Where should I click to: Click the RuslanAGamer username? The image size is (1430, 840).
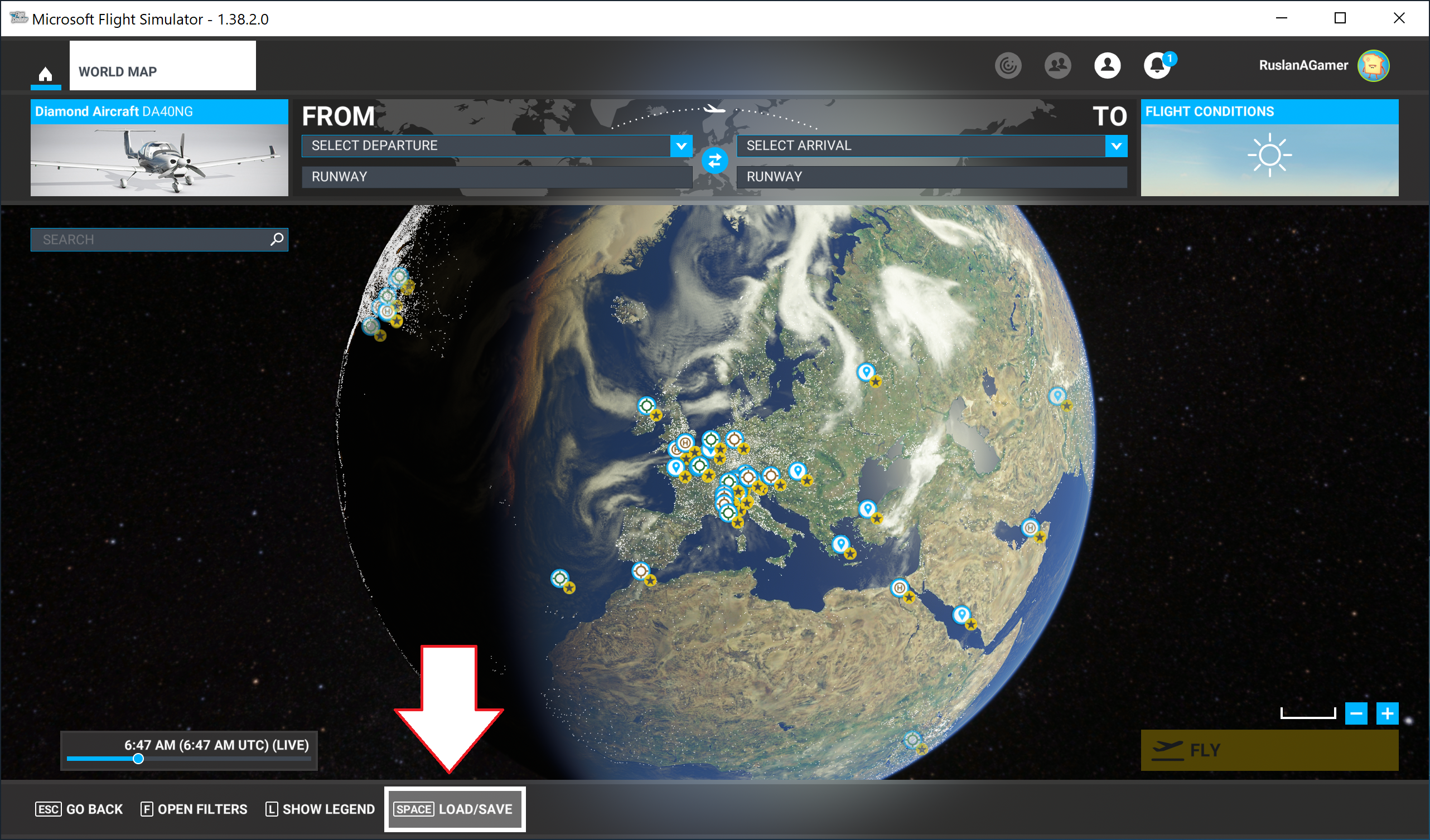pos(1303,65)
